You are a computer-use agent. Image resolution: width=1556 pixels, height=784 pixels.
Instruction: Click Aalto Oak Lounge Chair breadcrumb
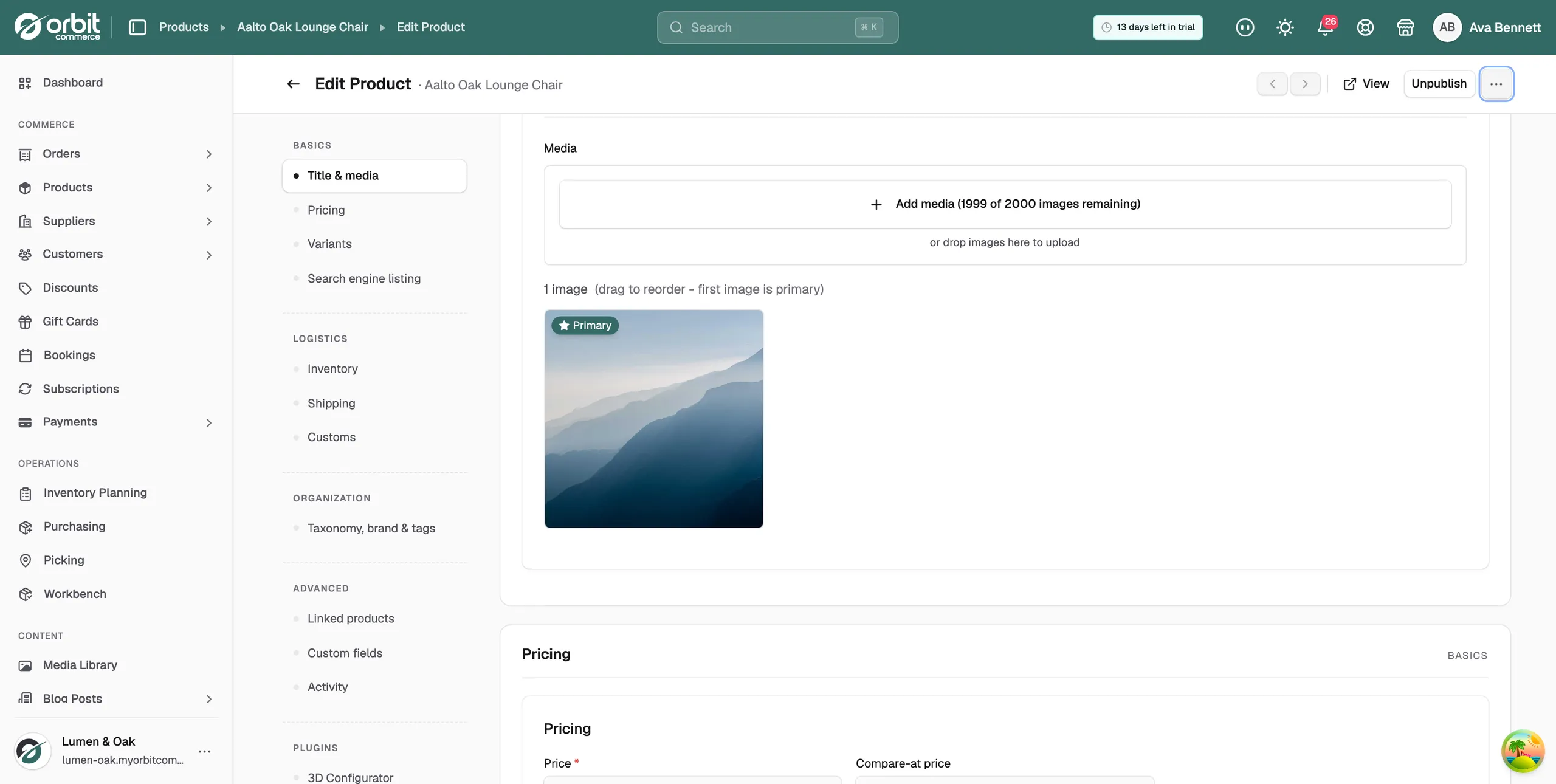coord(302,27)
